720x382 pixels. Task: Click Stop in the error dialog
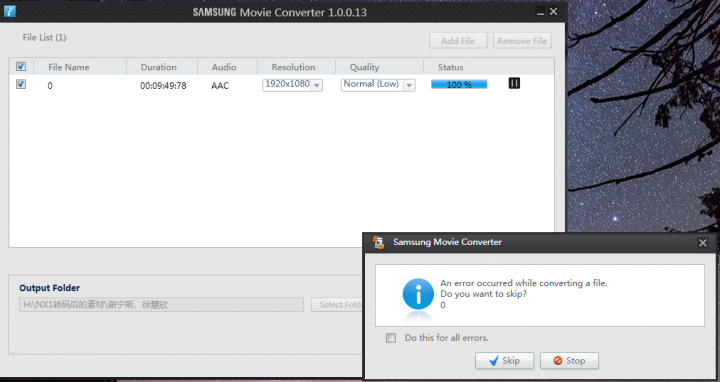[569, 361]
